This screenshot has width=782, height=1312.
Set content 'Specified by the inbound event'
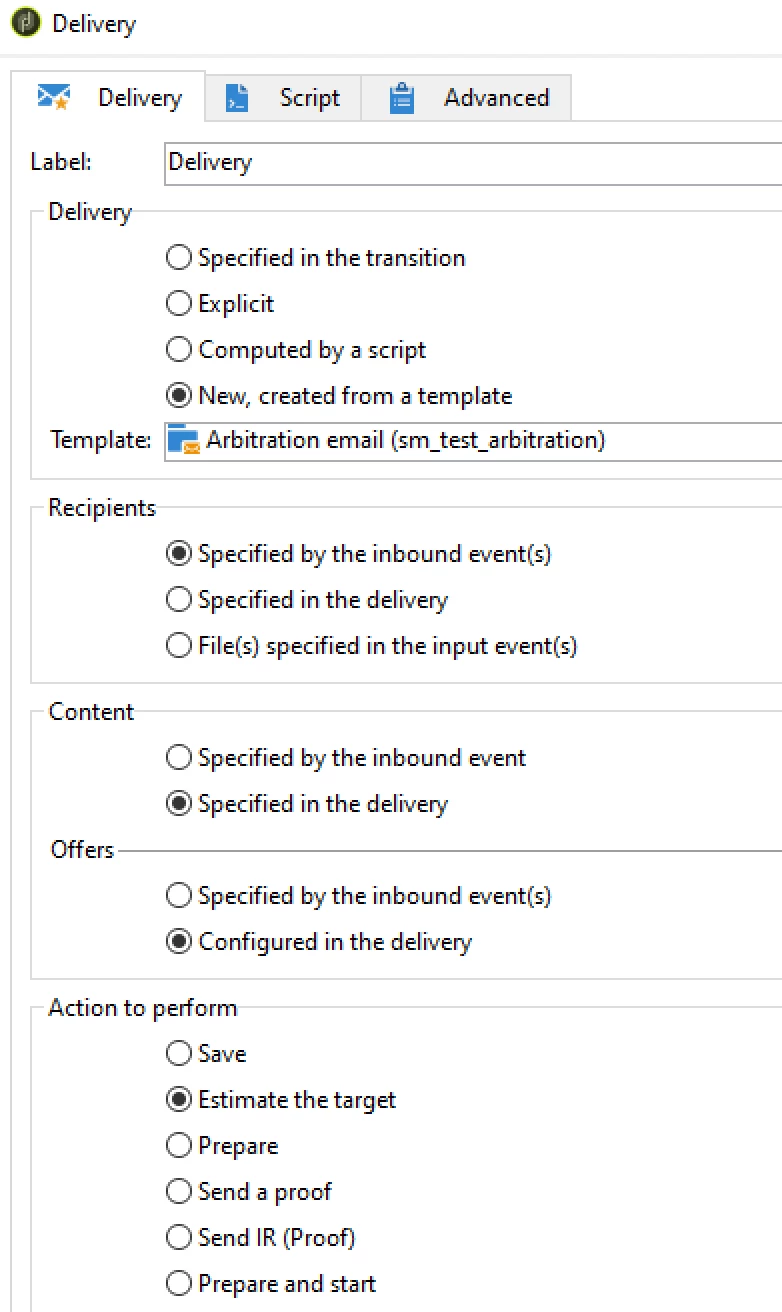179,758
